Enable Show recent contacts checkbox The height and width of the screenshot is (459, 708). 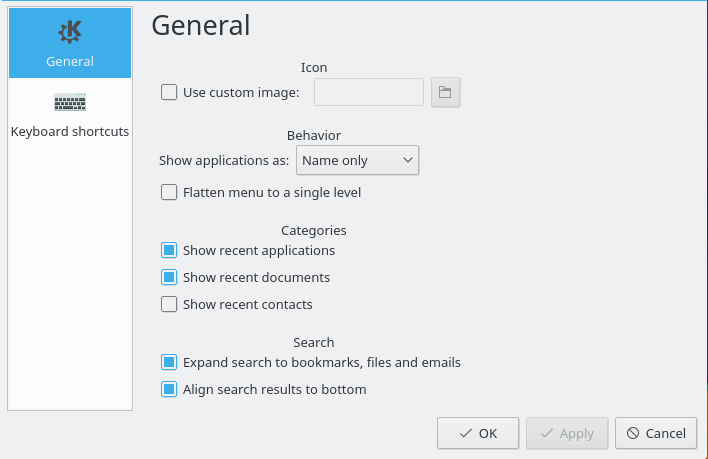(x=169, y=304)
